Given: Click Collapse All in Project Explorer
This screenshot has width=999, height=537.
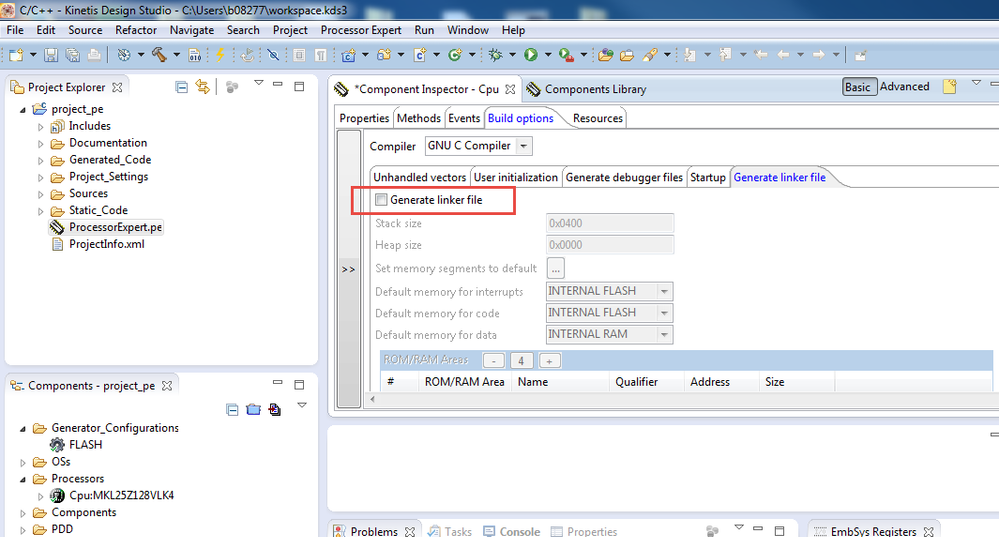Looking at the screenshot, I should [182, 87].
